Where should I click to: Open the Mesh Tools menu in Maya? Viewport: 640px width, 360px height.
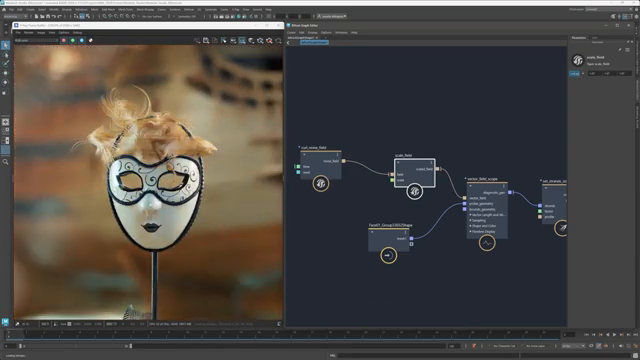[125, 9]
